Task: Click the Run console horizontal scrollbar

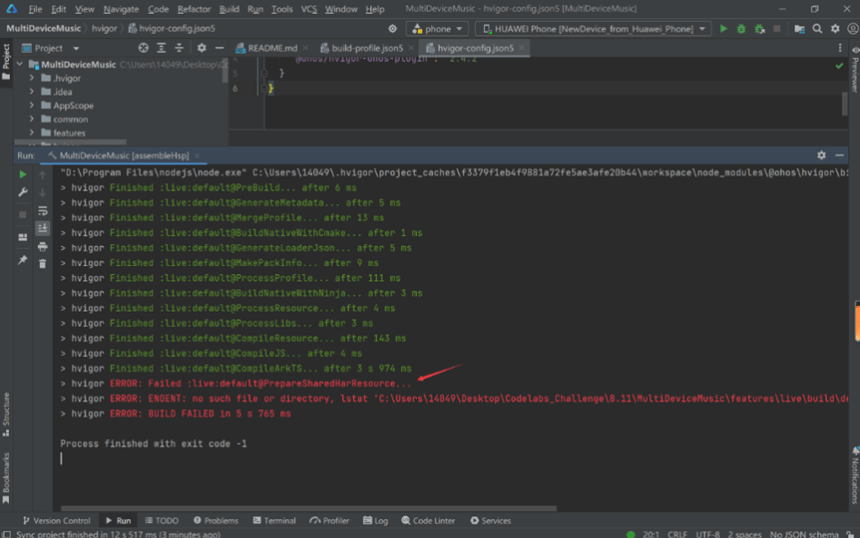Action: click(x=309, y=508)
